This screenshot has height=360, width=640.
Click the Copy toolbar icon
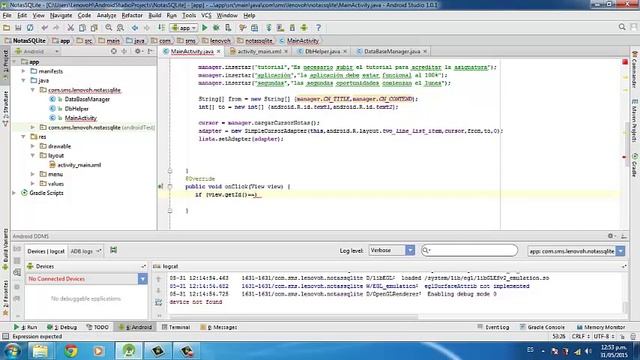(x=82, y=28)
